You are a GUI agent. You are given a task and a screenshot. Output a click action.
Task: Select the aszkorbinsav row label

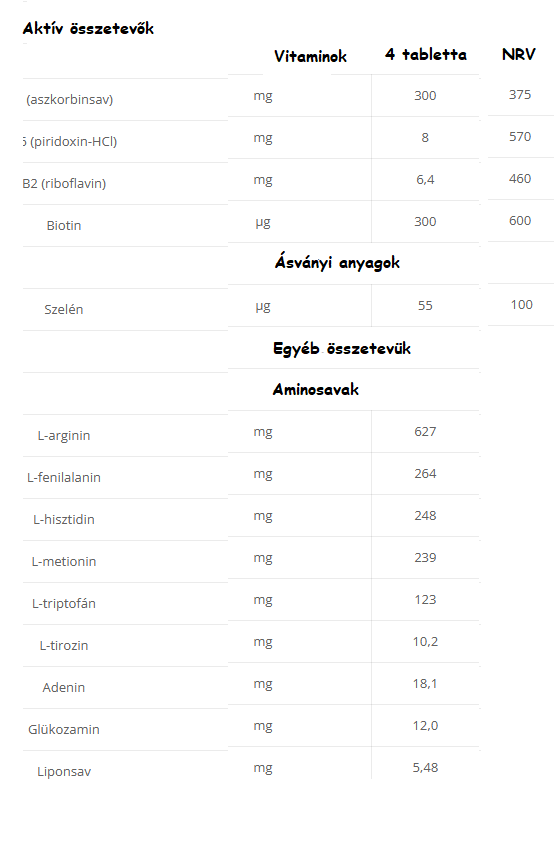point(69,99)
